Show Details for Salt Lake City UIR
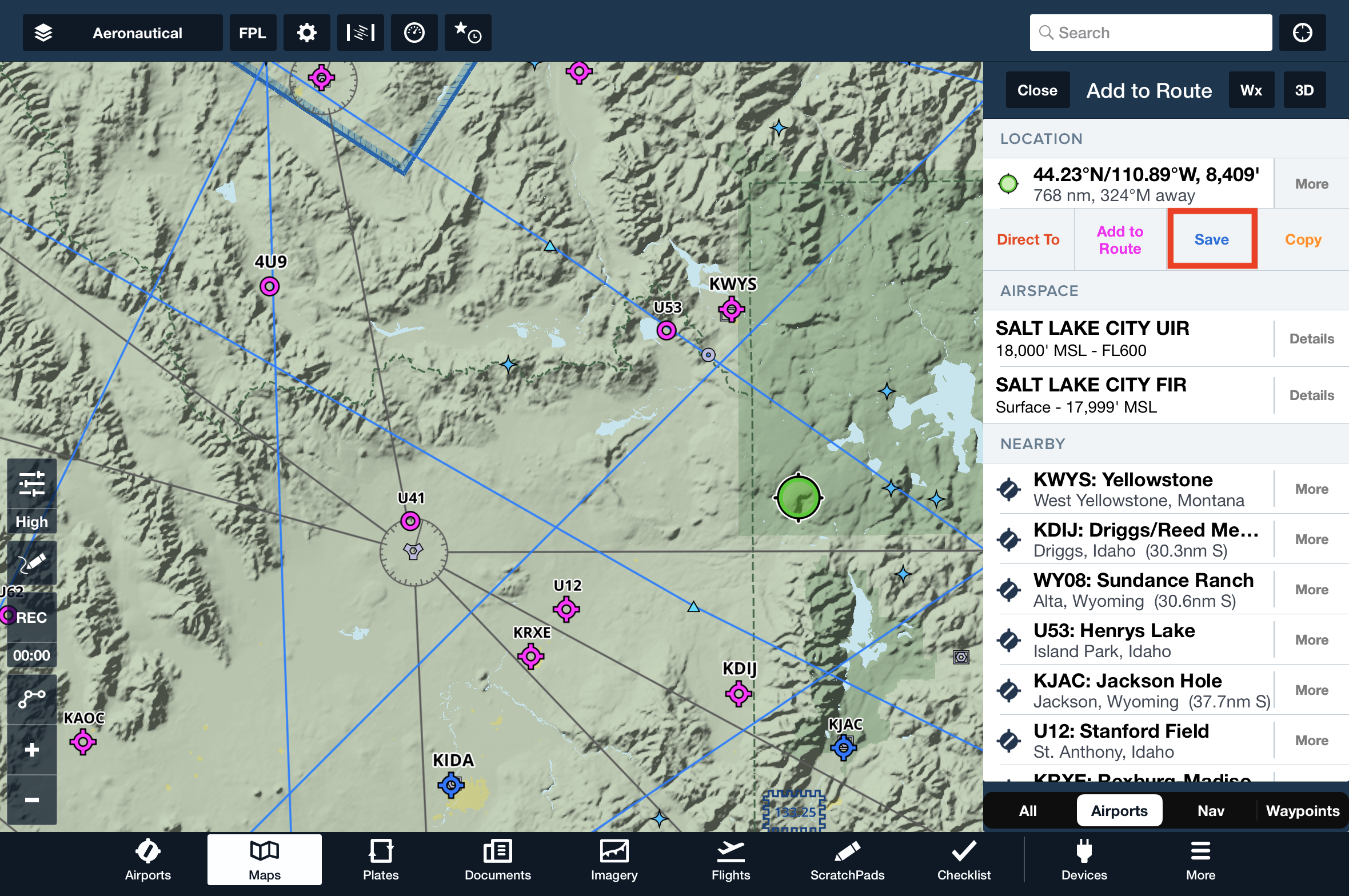This screenshot has height=896, width=1349. point(1311,339)
